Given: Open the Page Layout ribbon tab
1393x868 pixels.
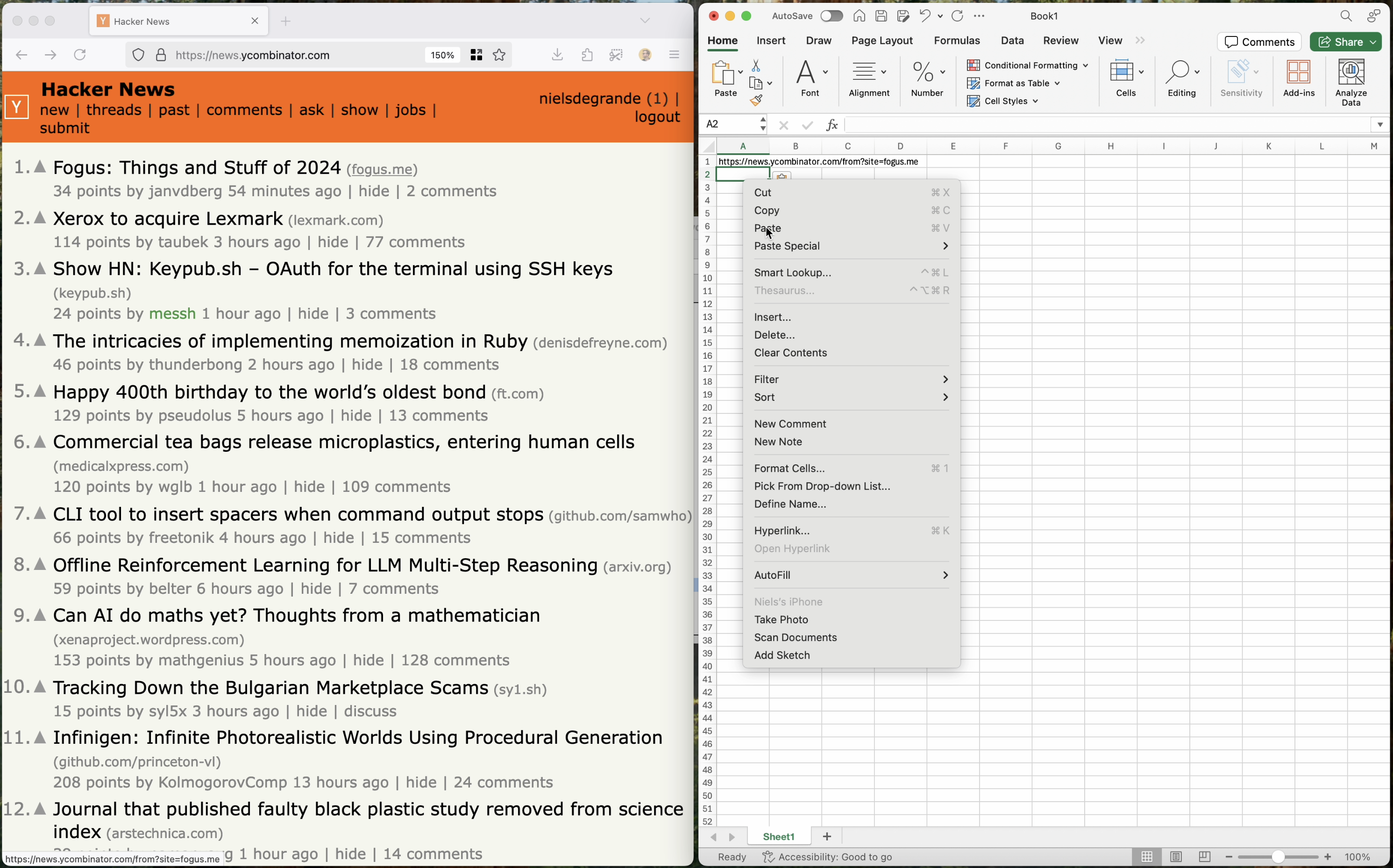Looking at the screenshot, I should tap(881, 40).
